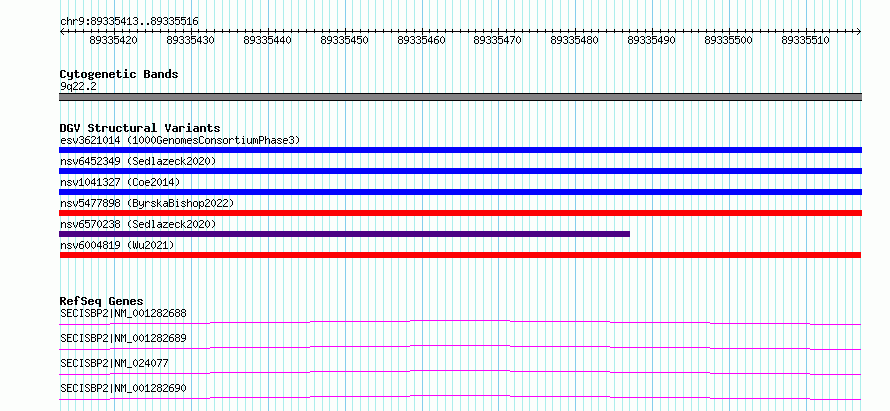Click ruler position 89335450
Image resolution: width=890 pixels, height=411 pixels.
coord(345,40)
